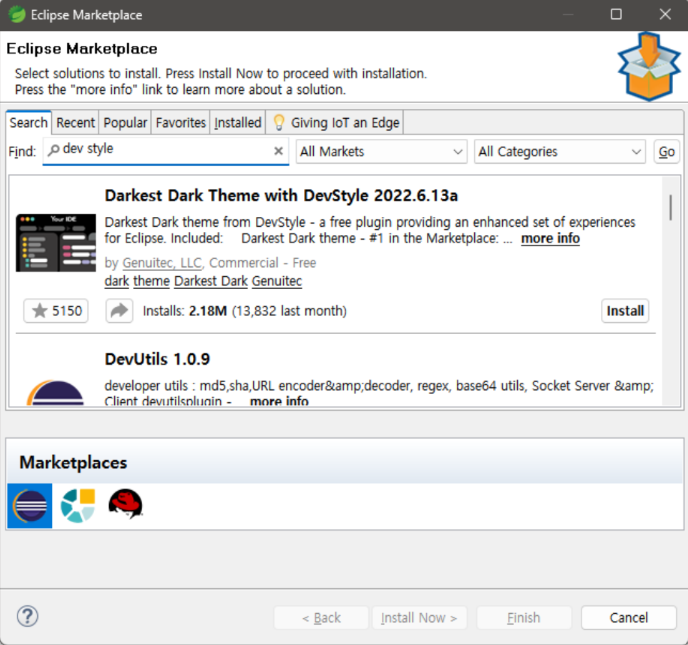The width and height of the screenshot is (688, 645).
Task: Switch to the Search tab
Action: pos(29,122)
